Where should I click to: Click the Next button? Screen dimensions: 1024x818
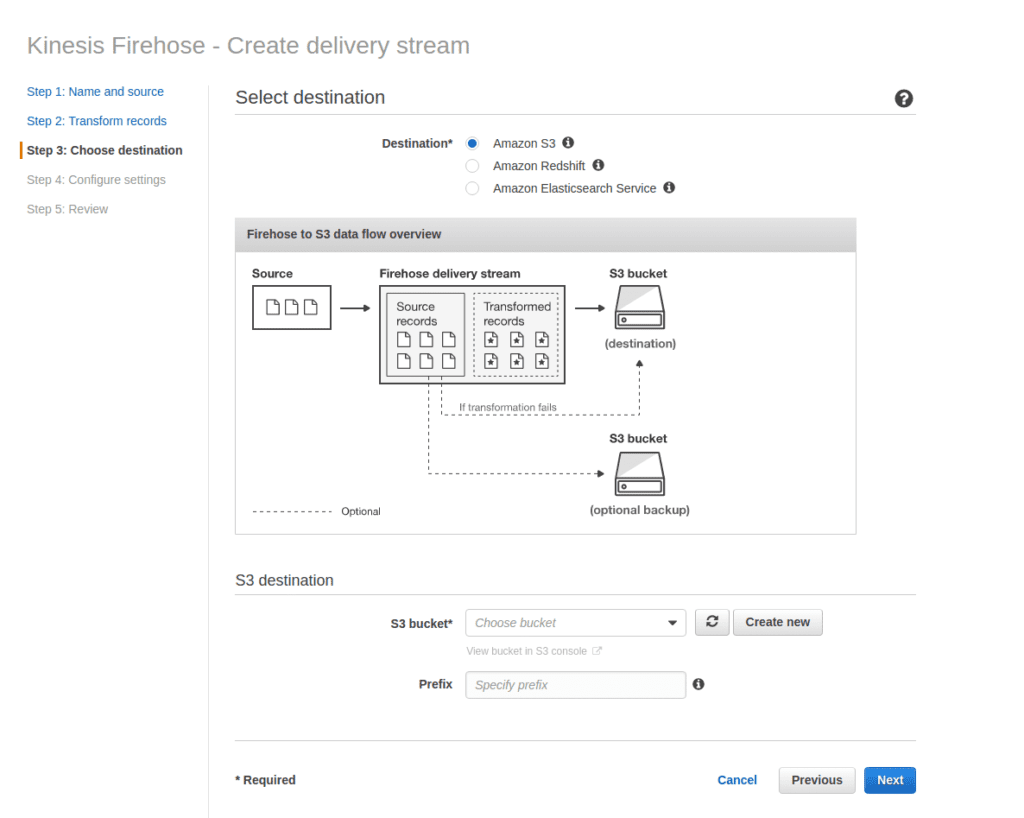tap(889, 780)
